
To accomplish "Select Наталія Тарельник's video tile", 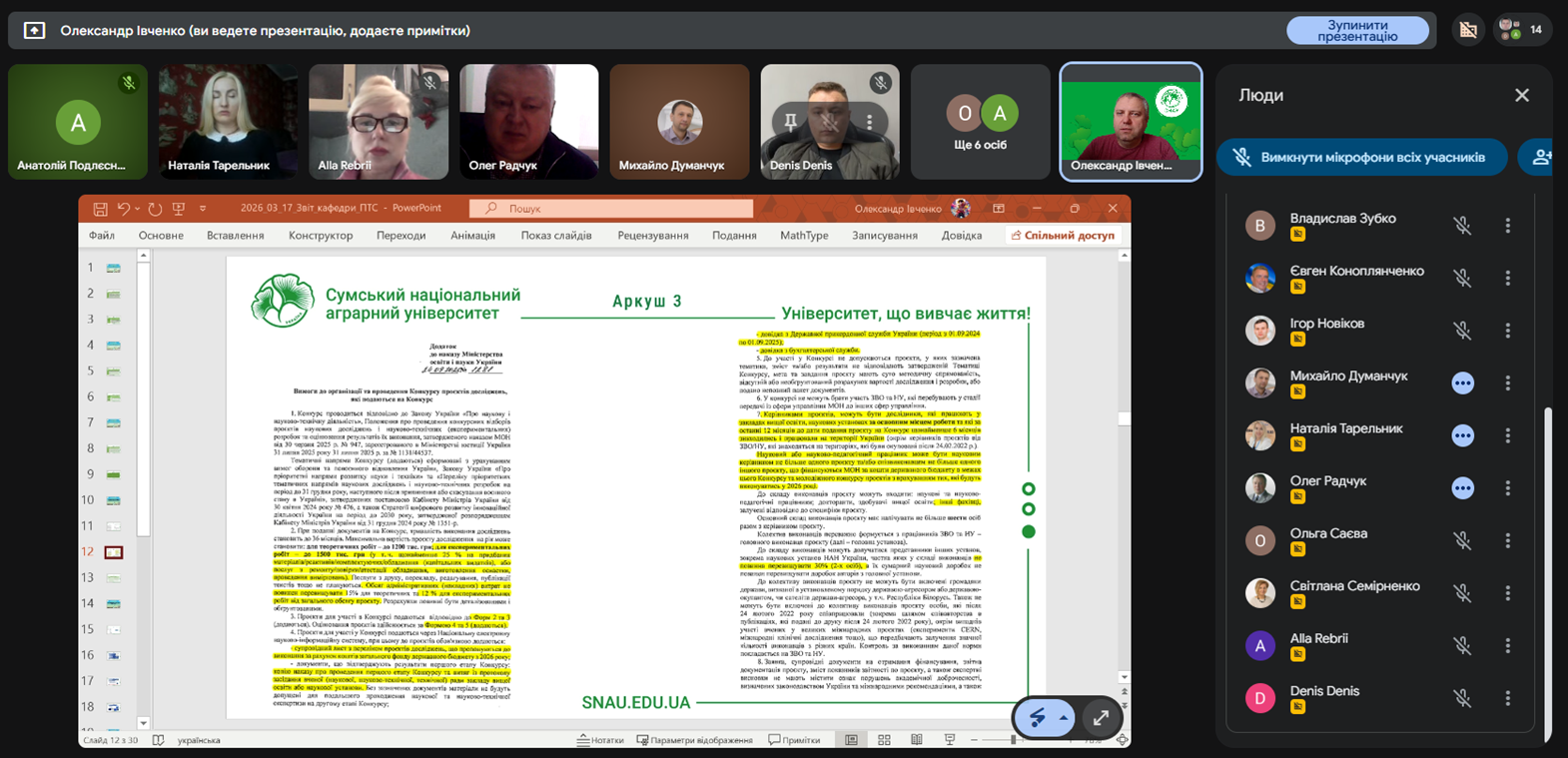I will click(x=228, y=122).
